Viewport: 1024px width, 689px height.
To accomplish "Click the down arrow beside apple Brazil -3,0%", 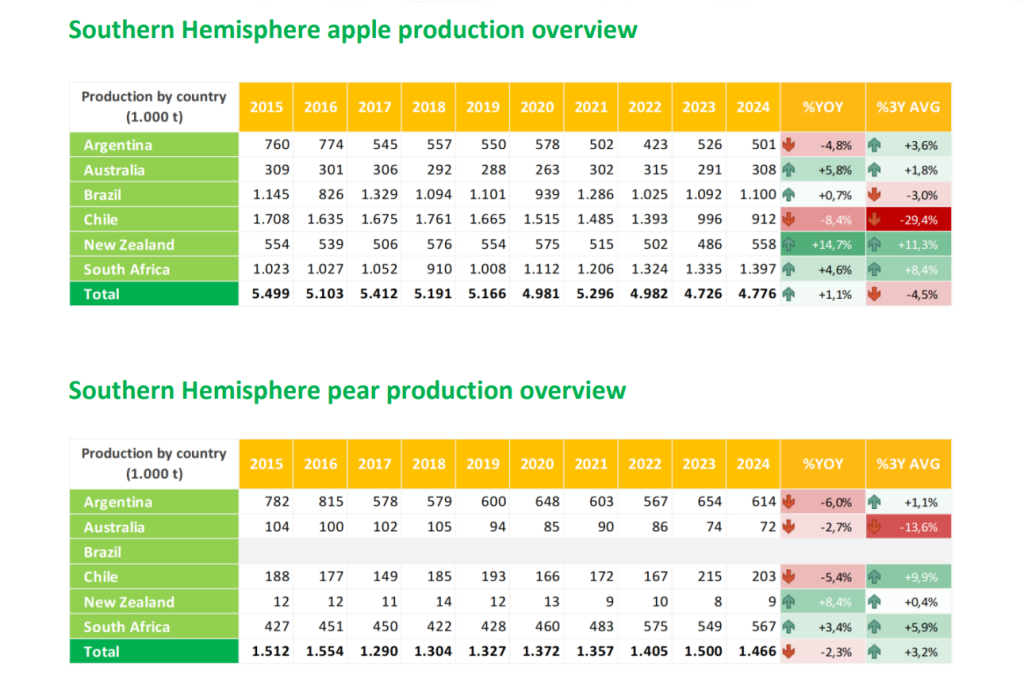I will click(x=876, y=195).
